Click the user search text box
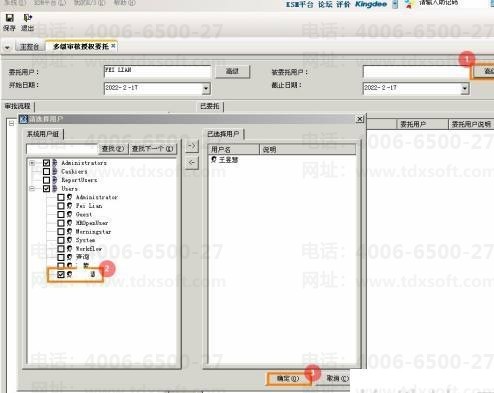This screenshot has height=393, width=494. [62, 149]
